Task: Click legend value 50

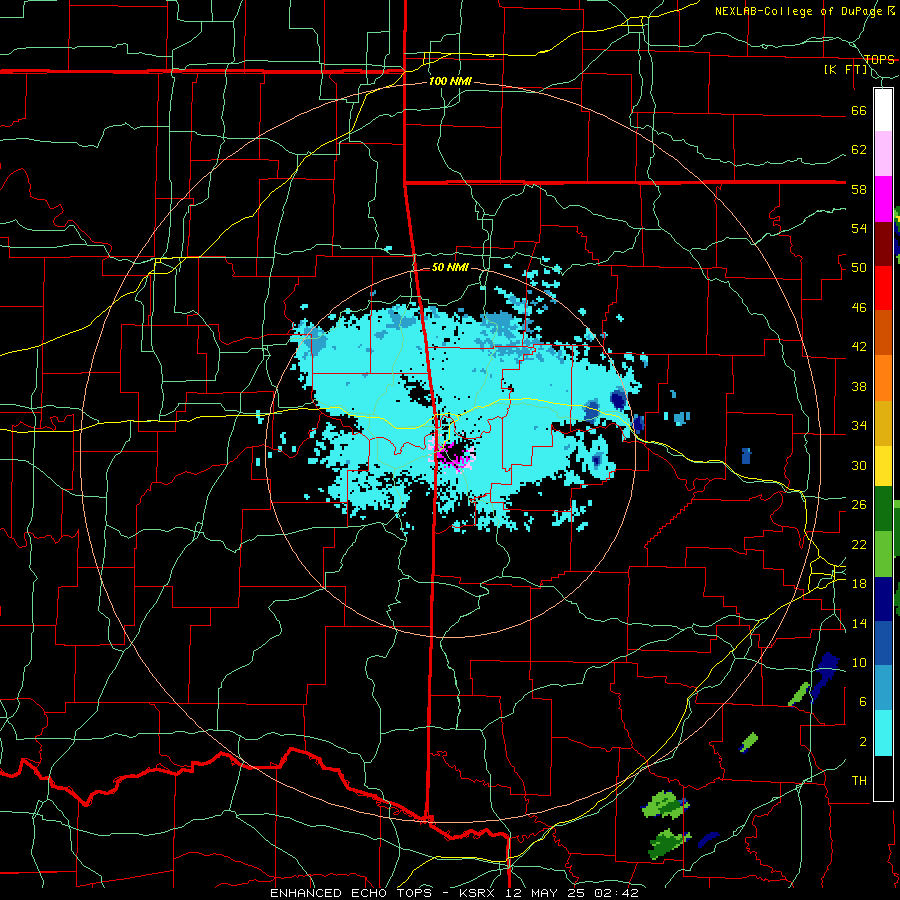Action: point(859,268)
